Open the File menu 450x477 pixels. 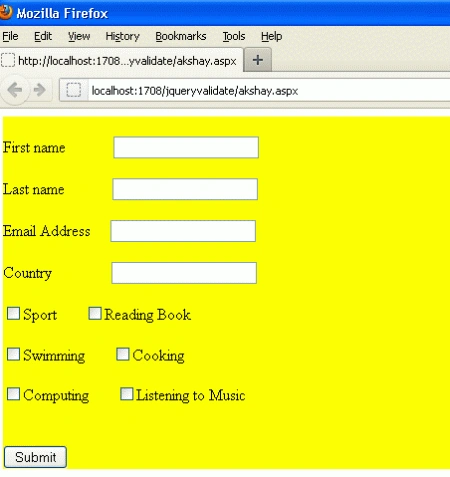pyautogui.click(x=10, y=36)
